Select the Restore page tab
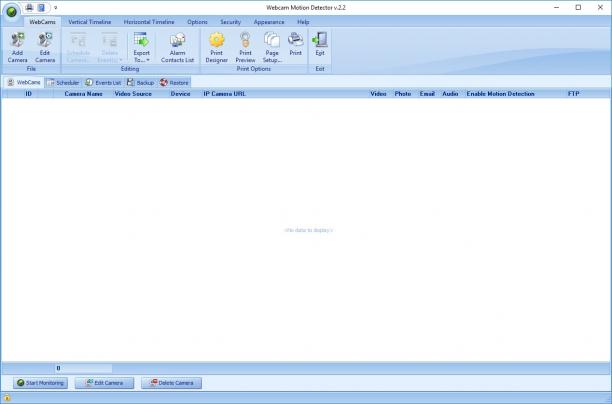Viewport: 612px width, 404px height. (174, 82)
